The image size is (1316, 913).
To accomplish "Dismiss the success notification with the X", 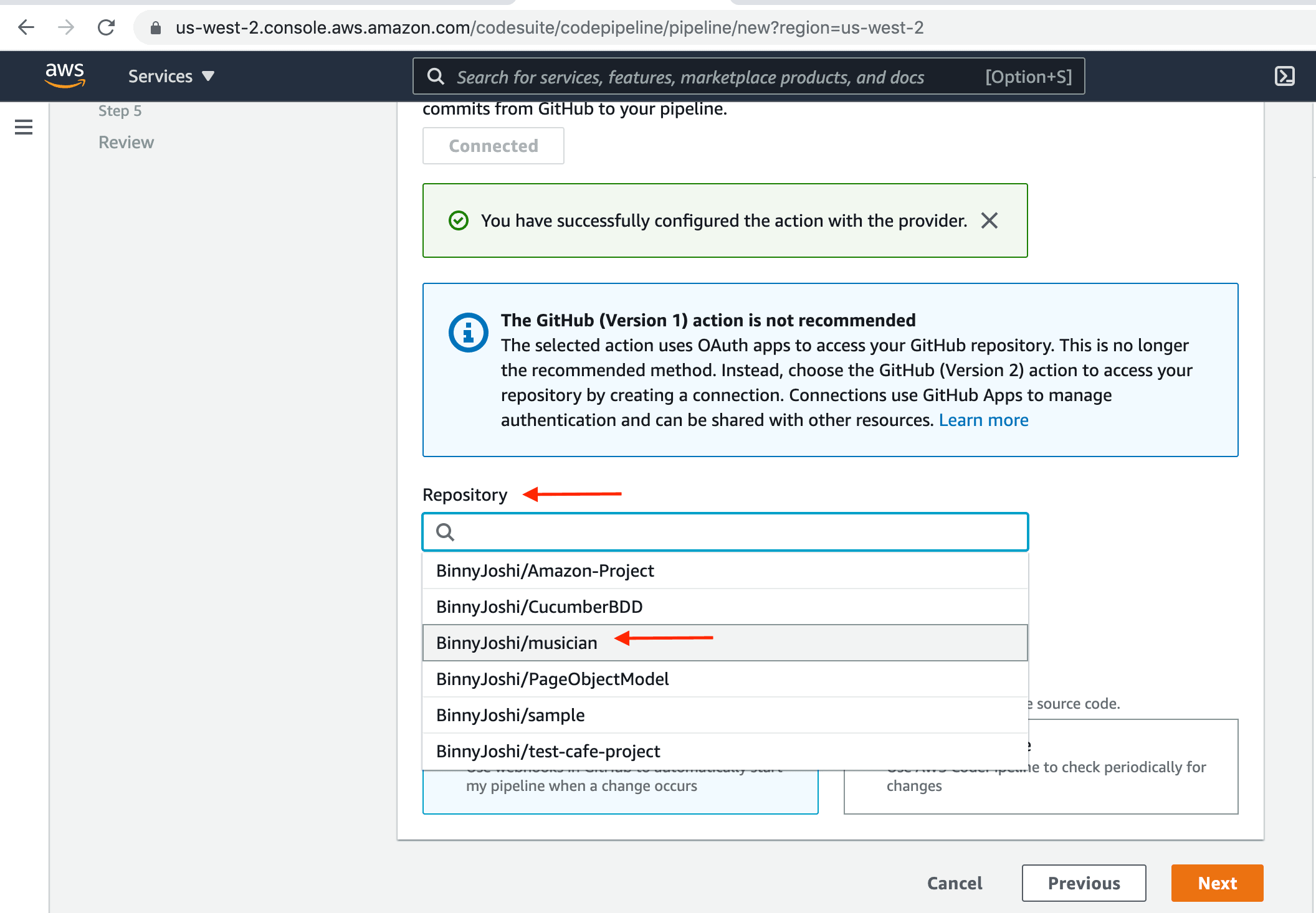I will pyautogui.click(x=989, y=220).
